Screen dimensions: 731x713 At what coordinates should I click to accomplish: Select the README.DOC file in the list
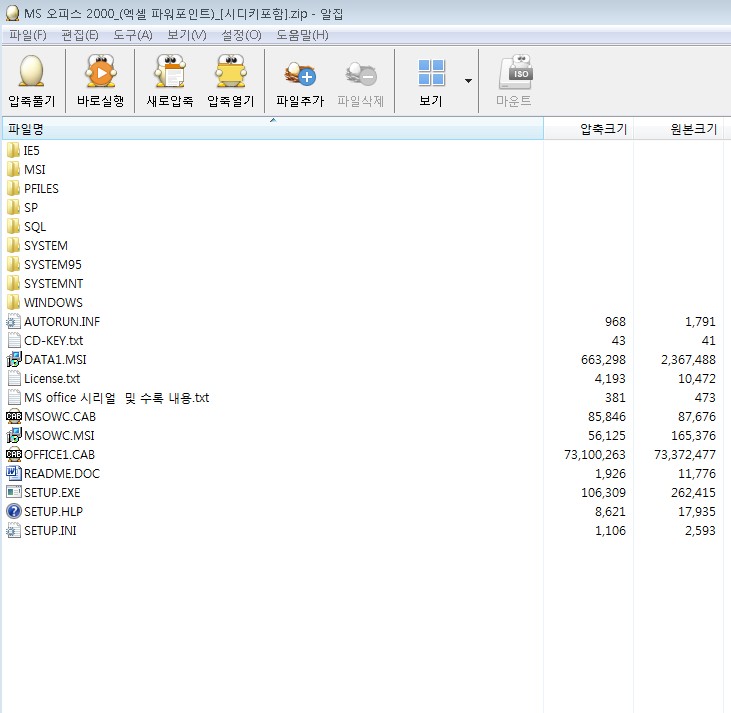coord(61,473)
